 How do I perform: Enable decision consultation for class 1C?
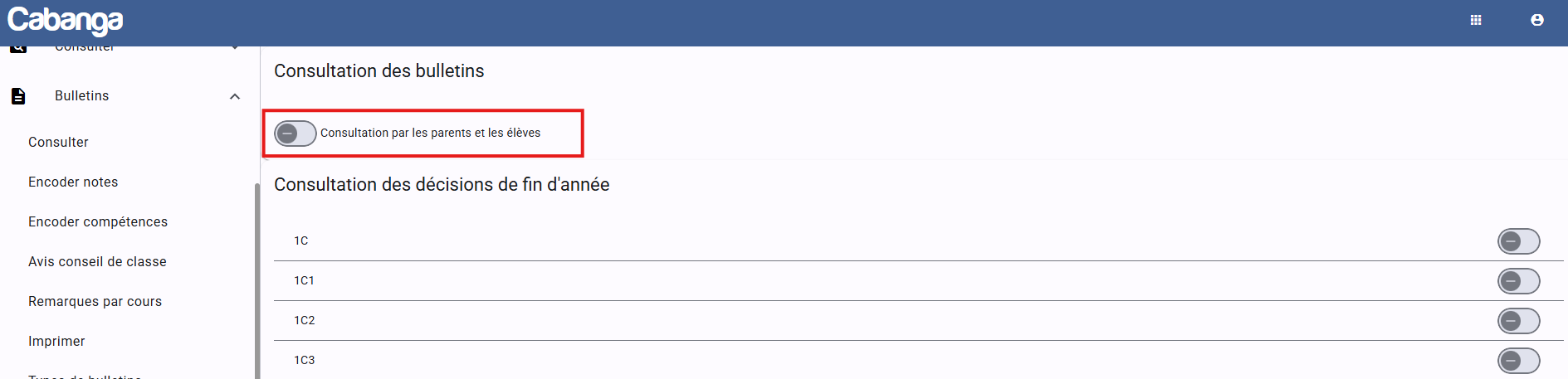1518,241
